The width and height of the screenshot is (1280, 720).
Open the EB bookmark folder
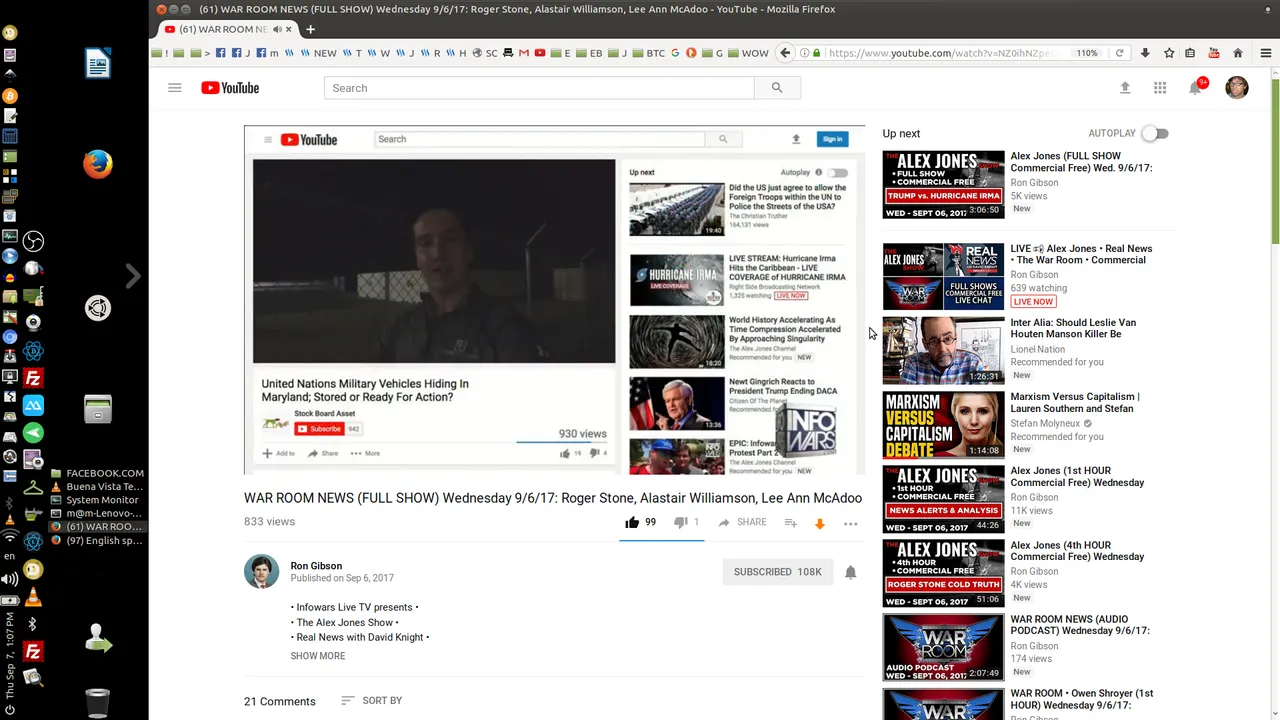coord(590,53)
